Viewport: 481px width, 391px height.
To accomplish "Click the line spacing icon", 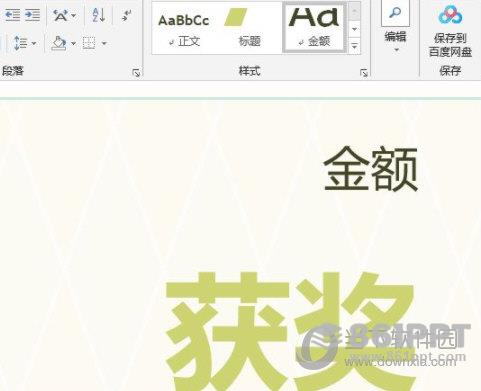I will pos(21,43).
